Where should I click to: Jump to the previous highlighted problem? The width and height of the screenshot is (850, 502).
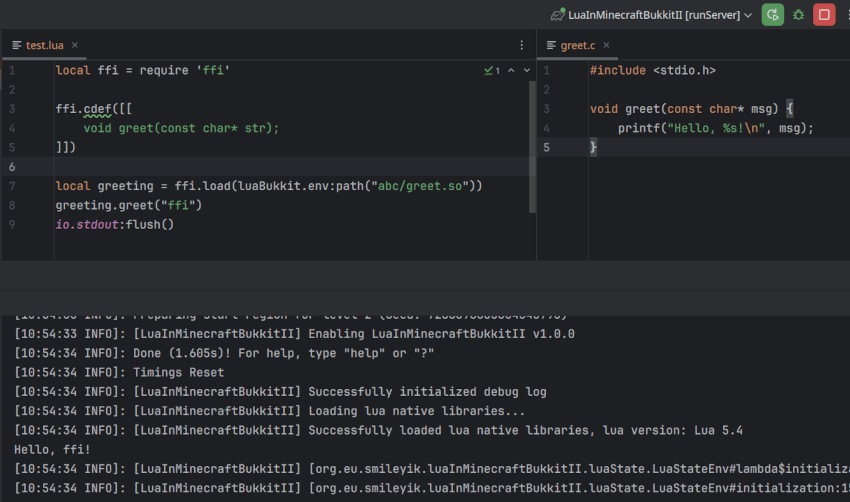(511, 70)
